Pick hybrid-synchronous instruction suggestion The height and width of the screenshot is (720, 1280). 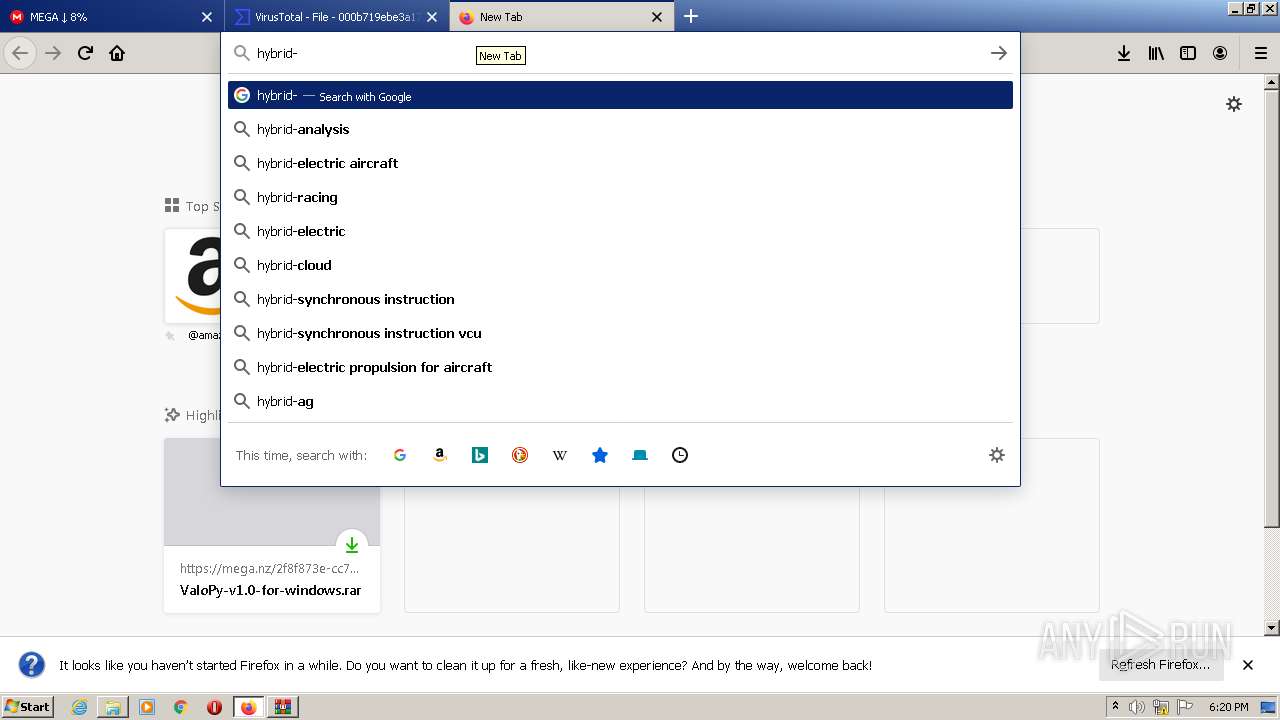tap(620, 299)
